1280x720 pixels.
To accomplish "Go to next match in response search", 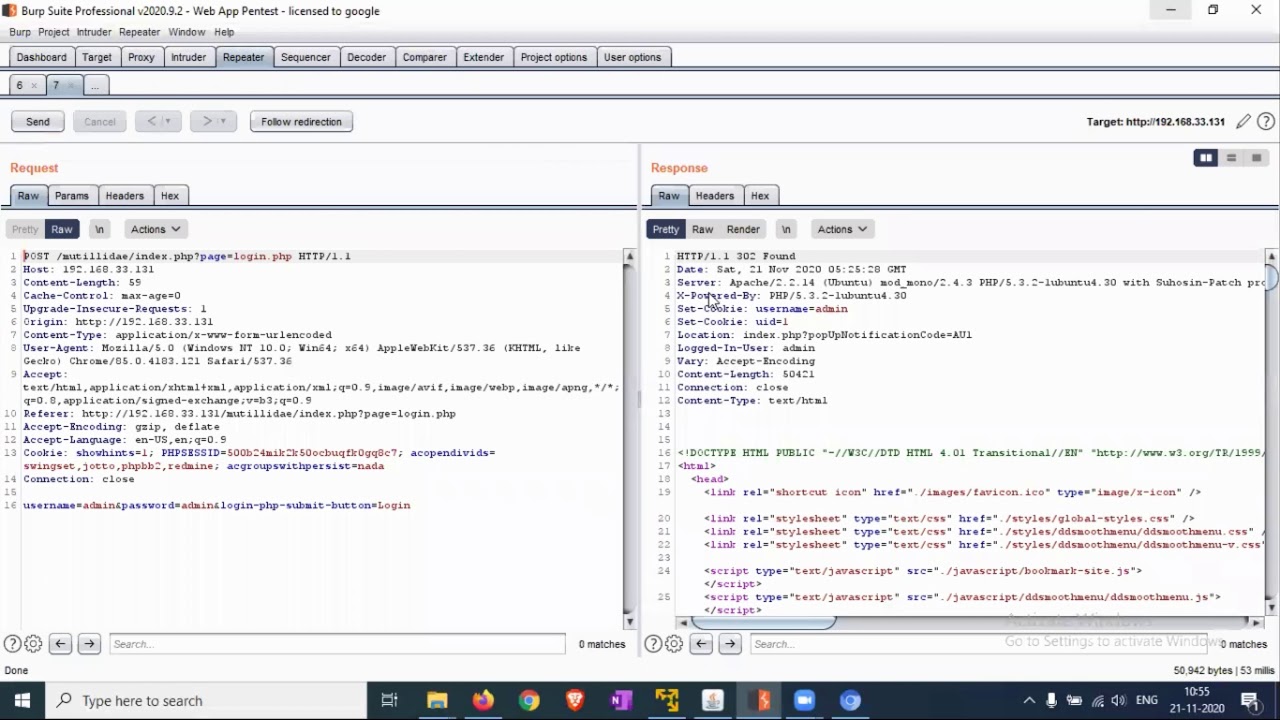I will point(730,644).
